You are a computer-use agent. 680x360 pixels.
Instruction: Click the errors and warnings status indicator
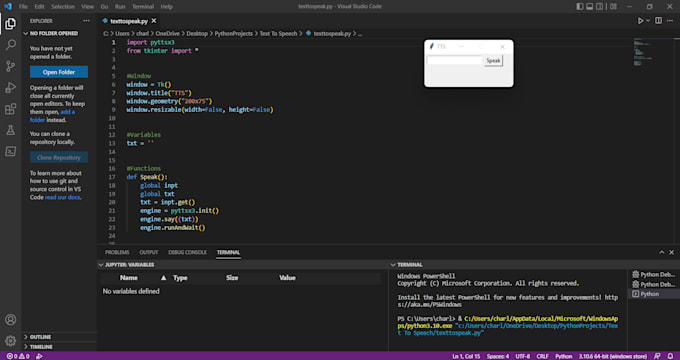click(18, 356)
